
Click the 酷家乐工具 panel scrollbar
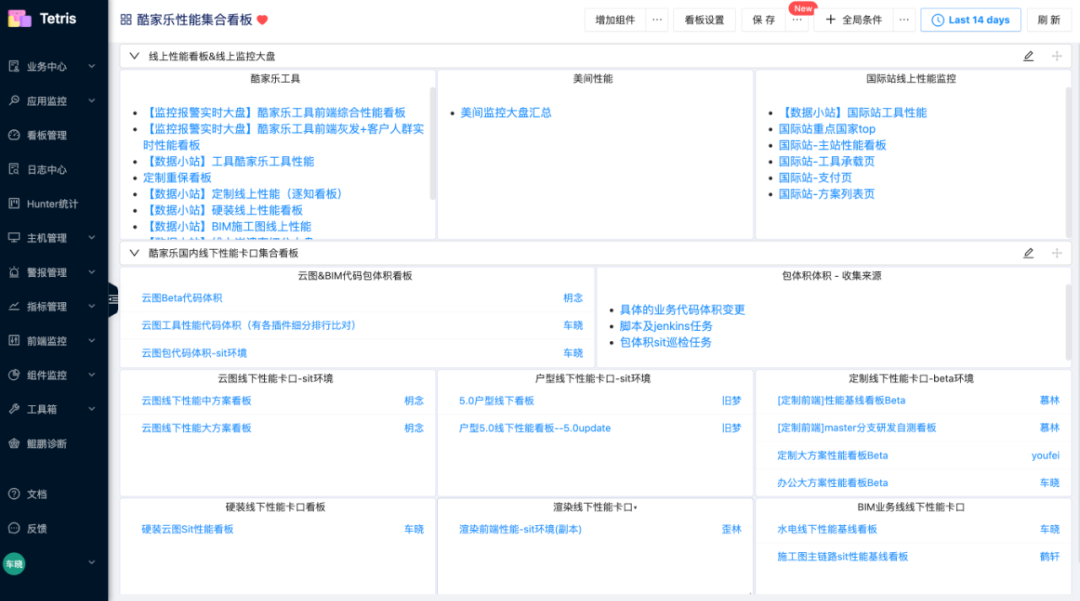433,143
